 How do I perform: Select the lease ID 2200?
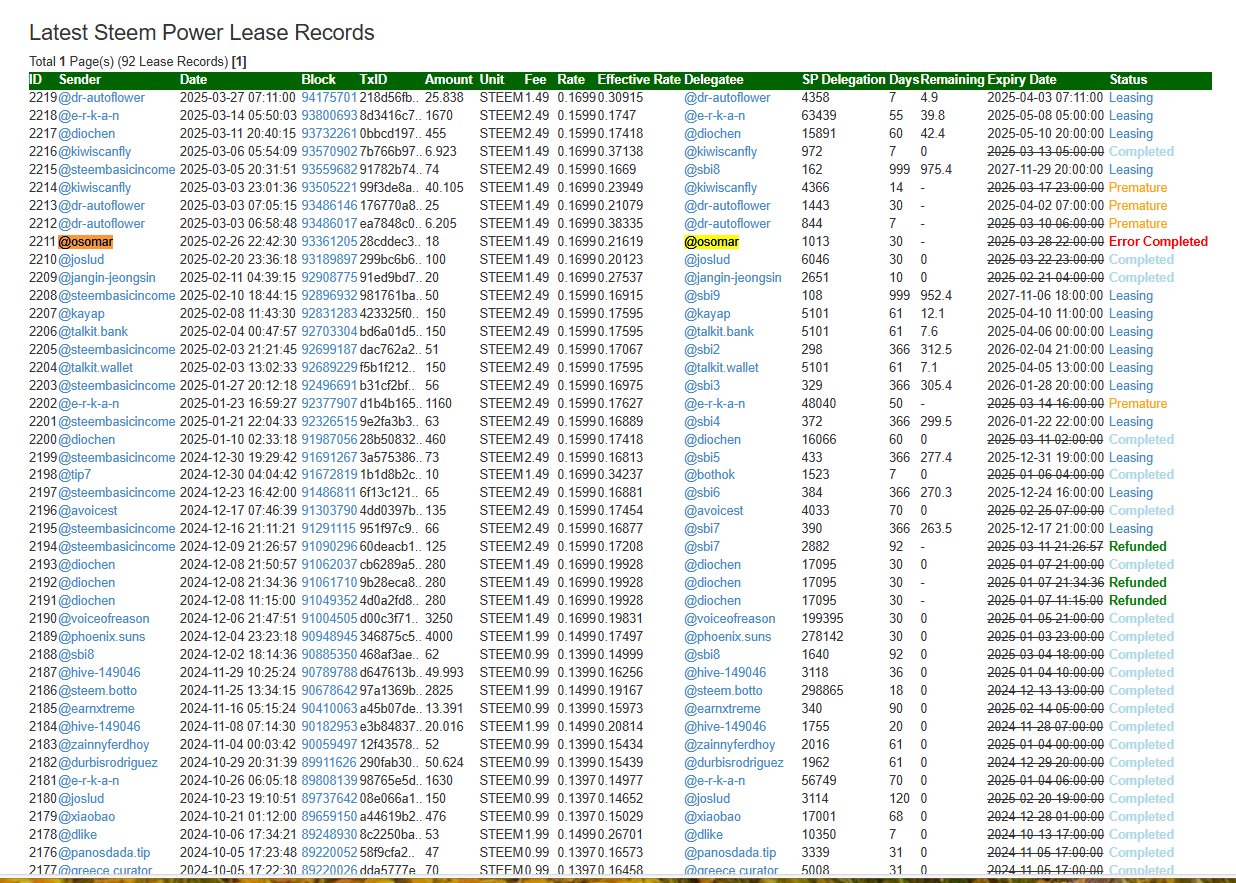point(43,440)
